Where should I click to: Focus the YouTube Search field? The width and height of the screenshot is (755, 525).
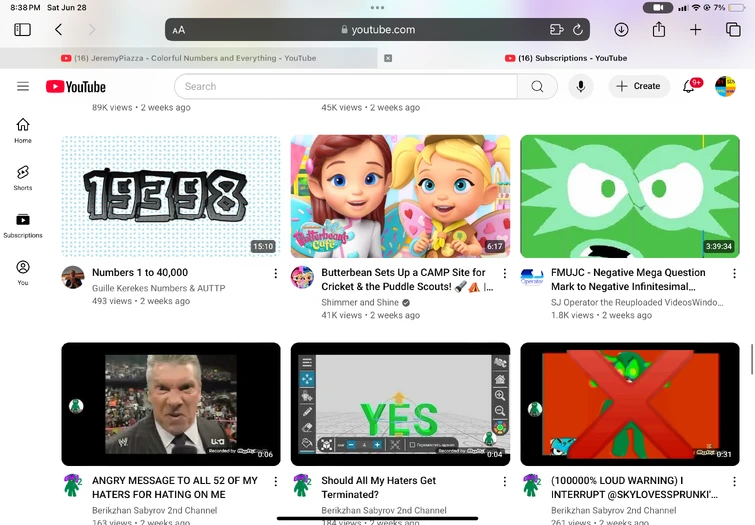click(346, 87)
